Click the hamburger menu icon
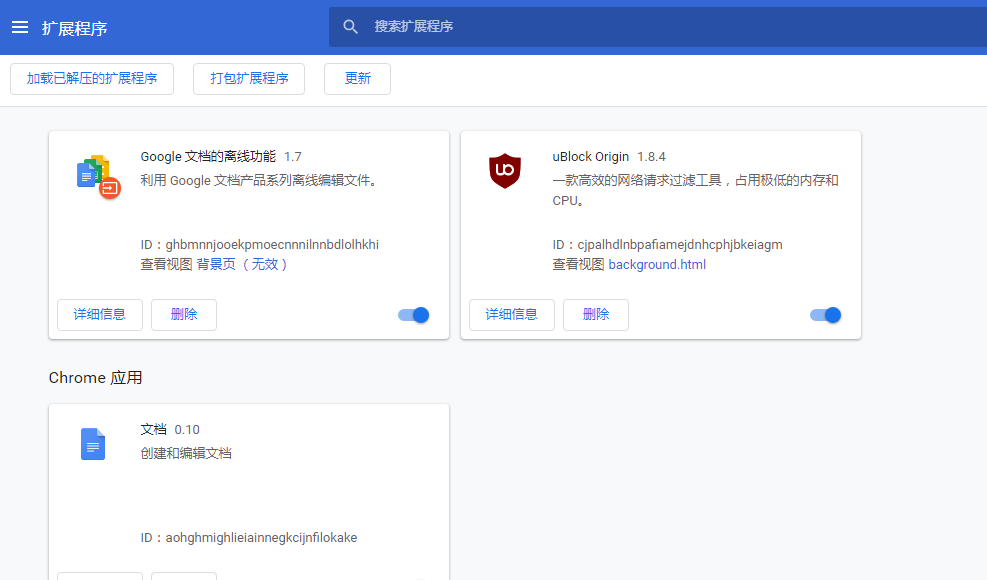The image size is (987, 580). 20,27
